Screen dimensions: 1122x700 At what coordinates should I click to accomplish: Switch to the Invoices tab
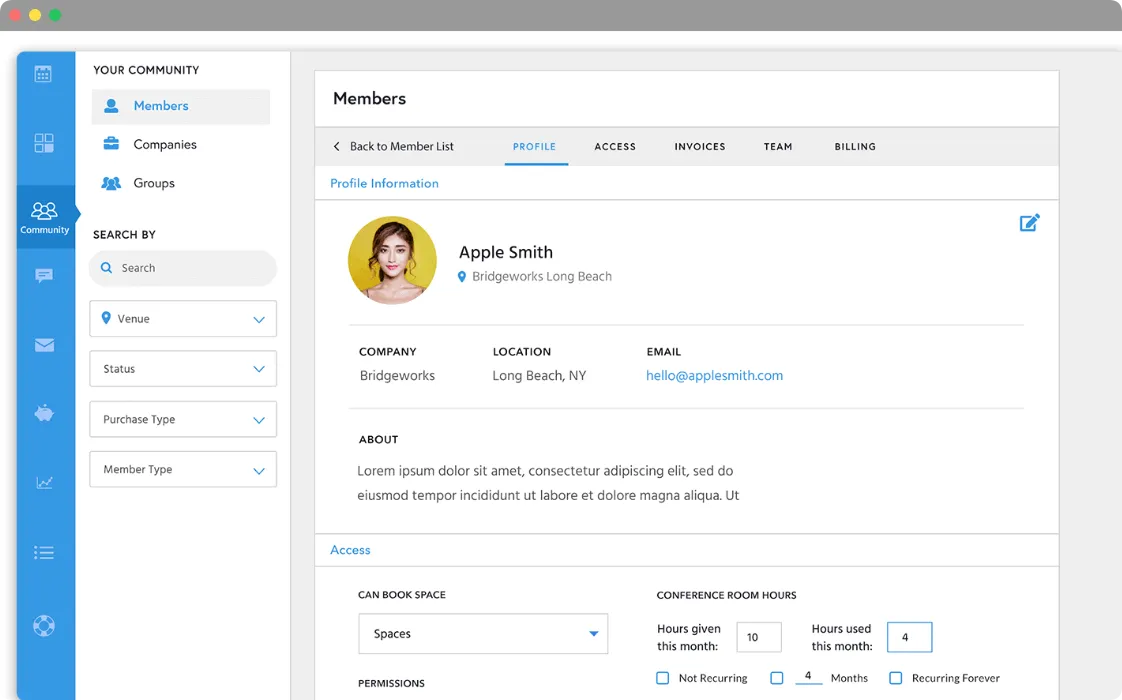click(700, 146)
